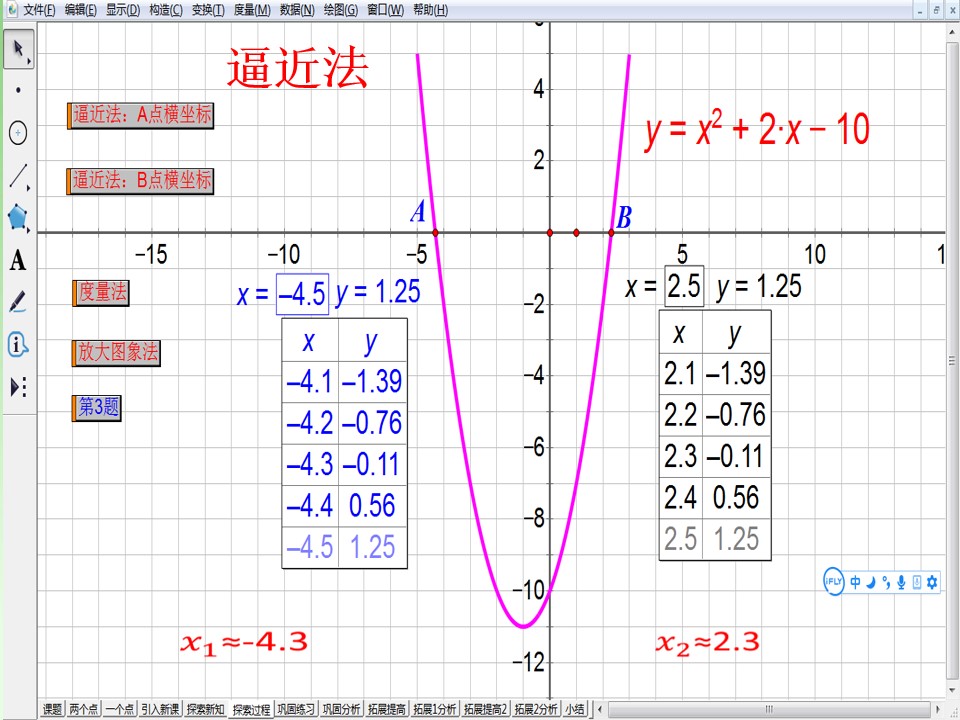Open the iFLY settings gear
The height and width of the screenshot is (720, 960).
point(932,582)
